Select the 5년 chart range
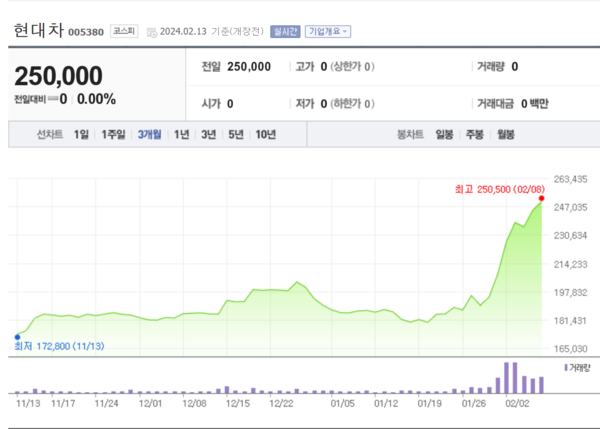 tap(235, 135)
